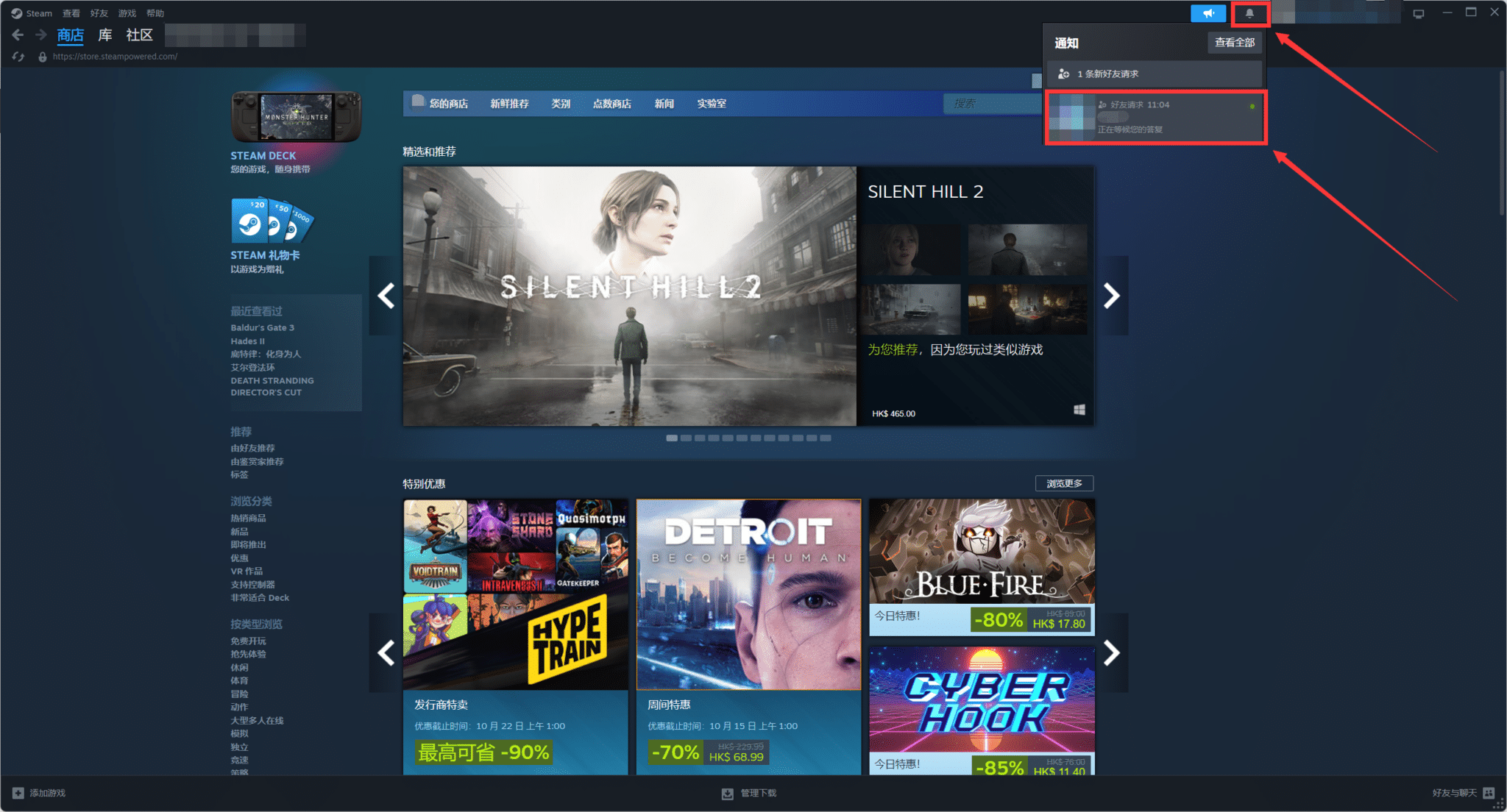
Task: Open Baldur's Gate 3 from recently viewed
Action: coord(262,327)
